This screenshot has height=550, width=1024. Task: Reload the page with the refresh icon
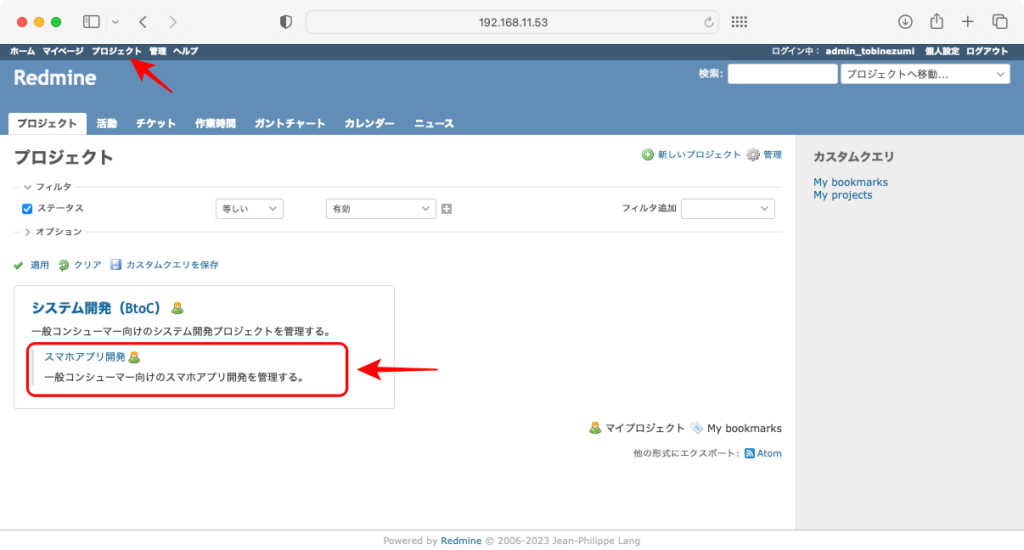coord(709,22)
